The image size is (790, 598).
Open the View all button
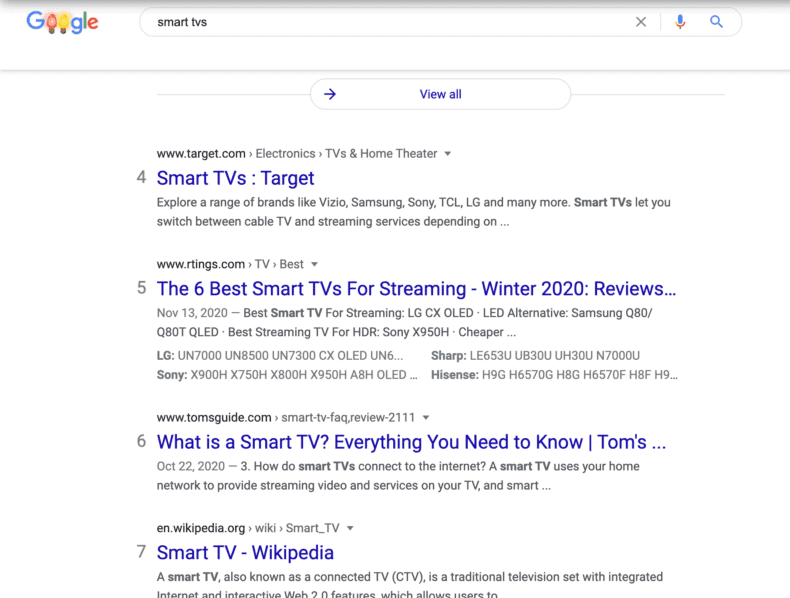pos(440,94)
